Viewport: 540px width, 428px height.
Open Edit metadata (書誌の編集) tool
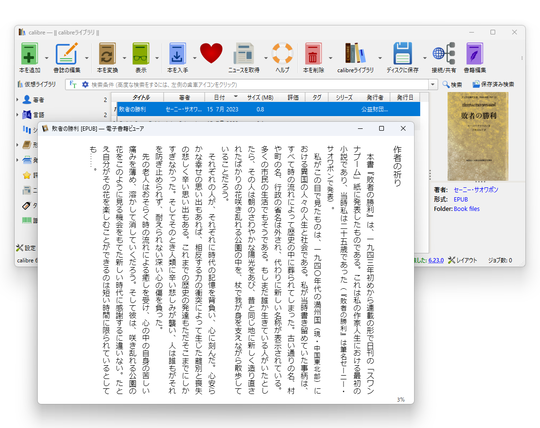click(x=66, y=53)
